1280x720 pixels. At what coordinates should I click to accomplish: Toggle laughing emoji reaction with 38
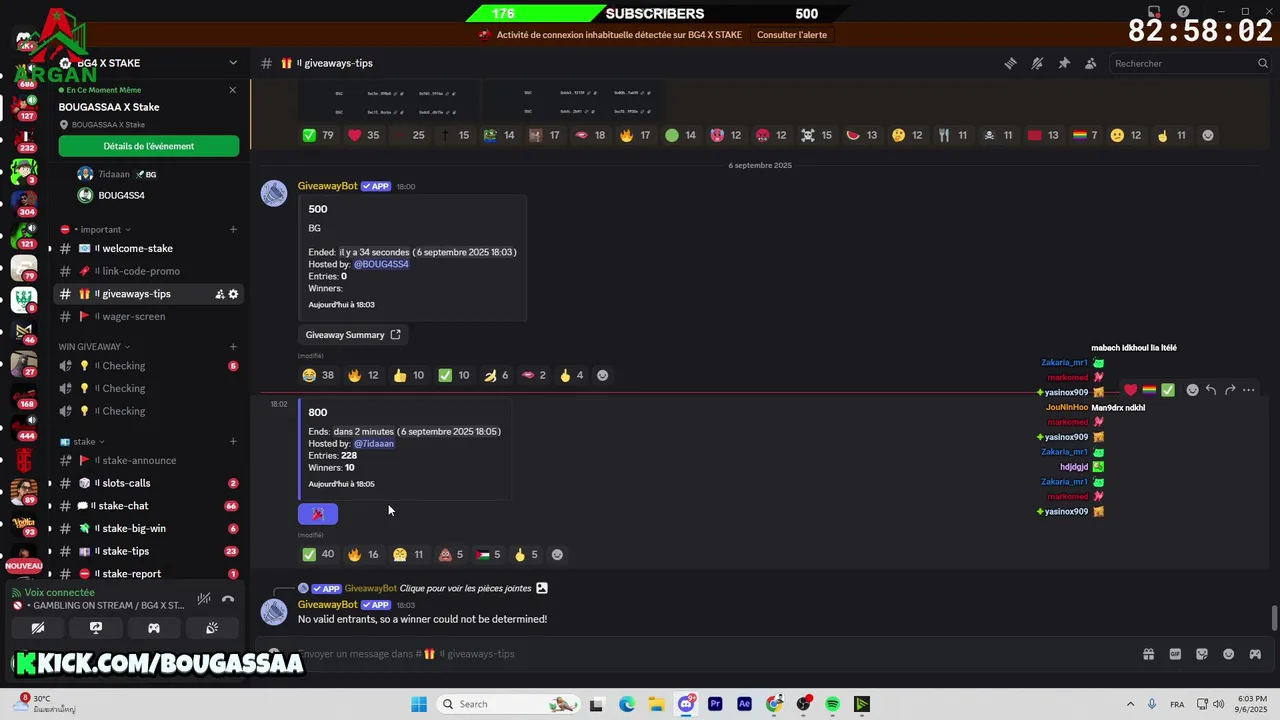point(319,375)
